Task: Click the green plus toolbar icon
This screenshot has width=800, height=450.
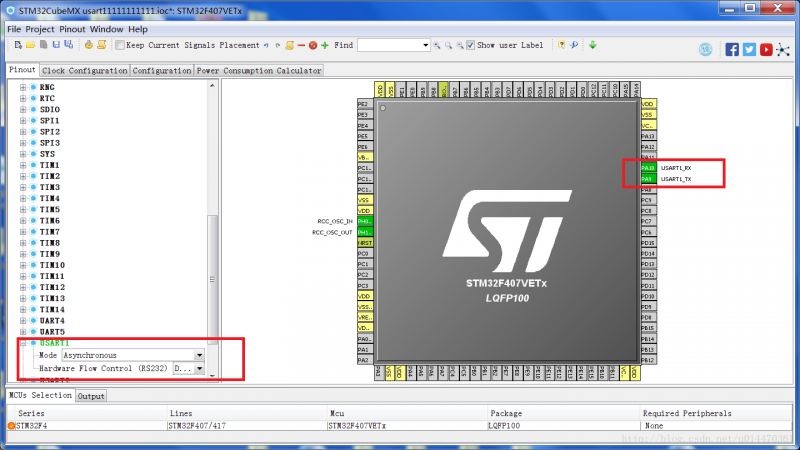Action: tap(325, 45)
